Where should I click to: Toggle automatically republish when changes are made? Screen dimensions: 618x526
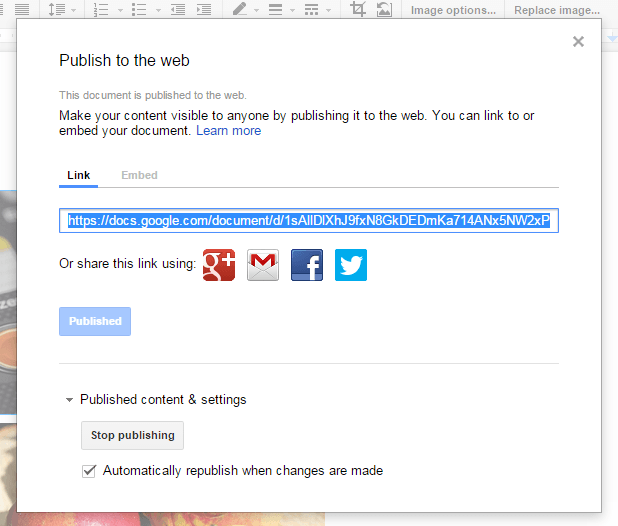tap(89, 471)
